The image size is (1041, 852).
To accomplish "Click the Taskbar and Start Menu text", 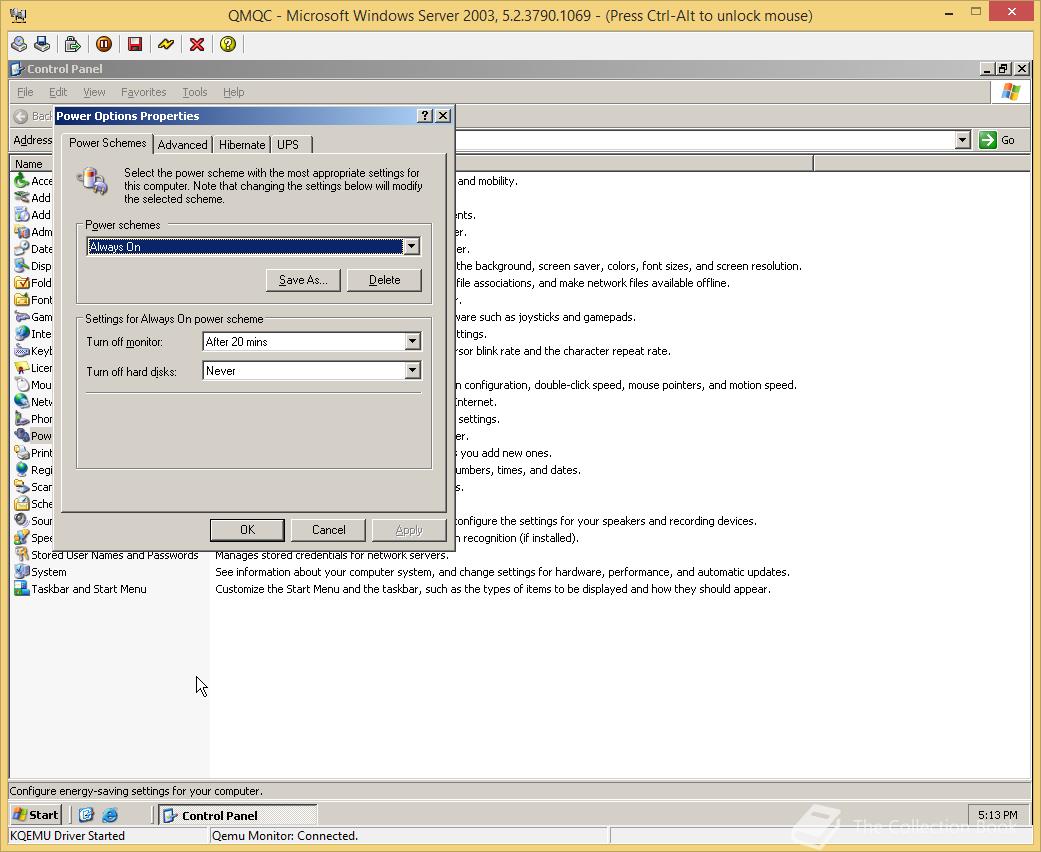I will (89, 589).
